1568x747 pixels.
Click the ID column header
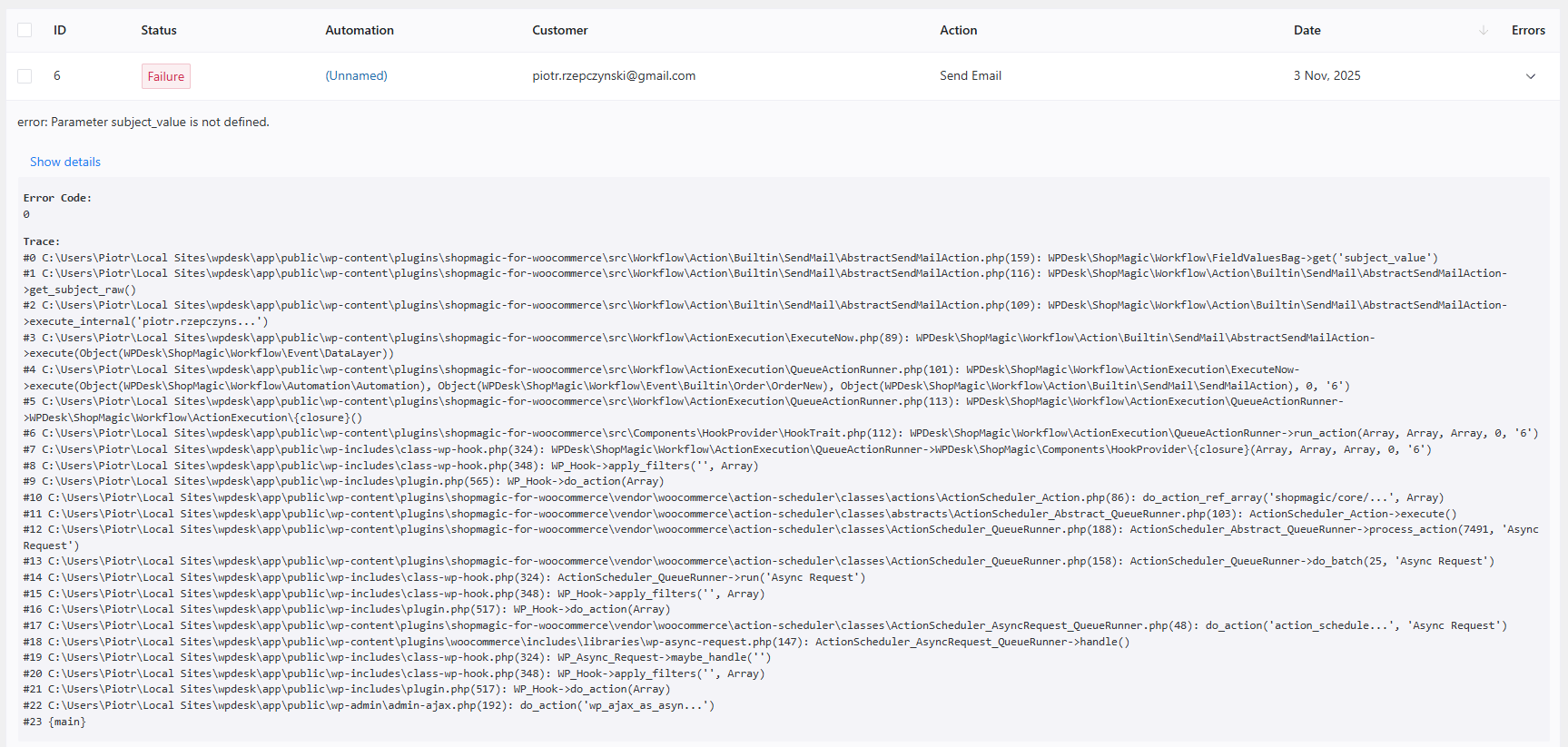pos(60,31)
